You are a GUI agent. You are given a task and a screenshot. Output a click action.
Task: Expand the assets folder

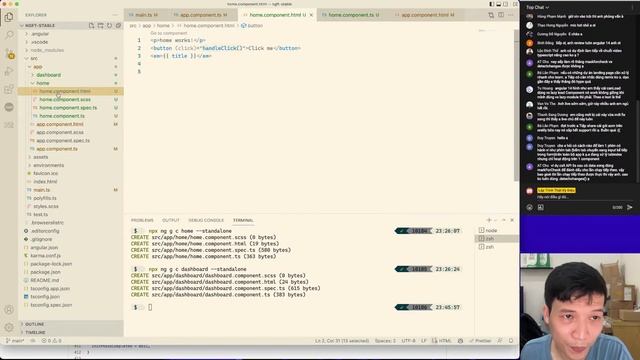[x=40, y=157]
